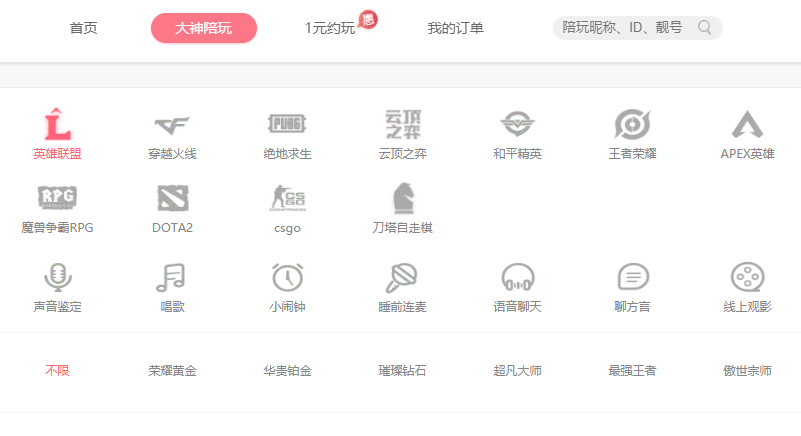Go to the 首页 tab
Viewport: 801px width, 436px height.
(x=84, y=28)
